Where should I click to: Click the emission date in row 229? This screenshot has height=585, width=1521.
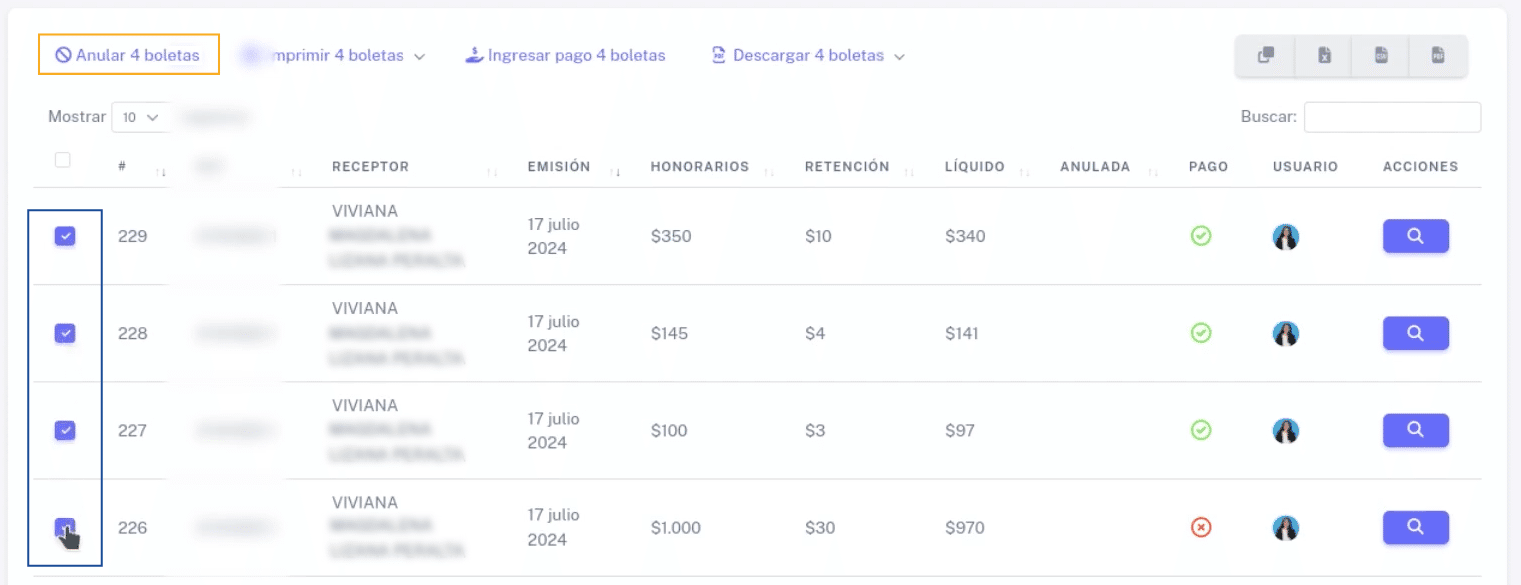coord(554,237)
